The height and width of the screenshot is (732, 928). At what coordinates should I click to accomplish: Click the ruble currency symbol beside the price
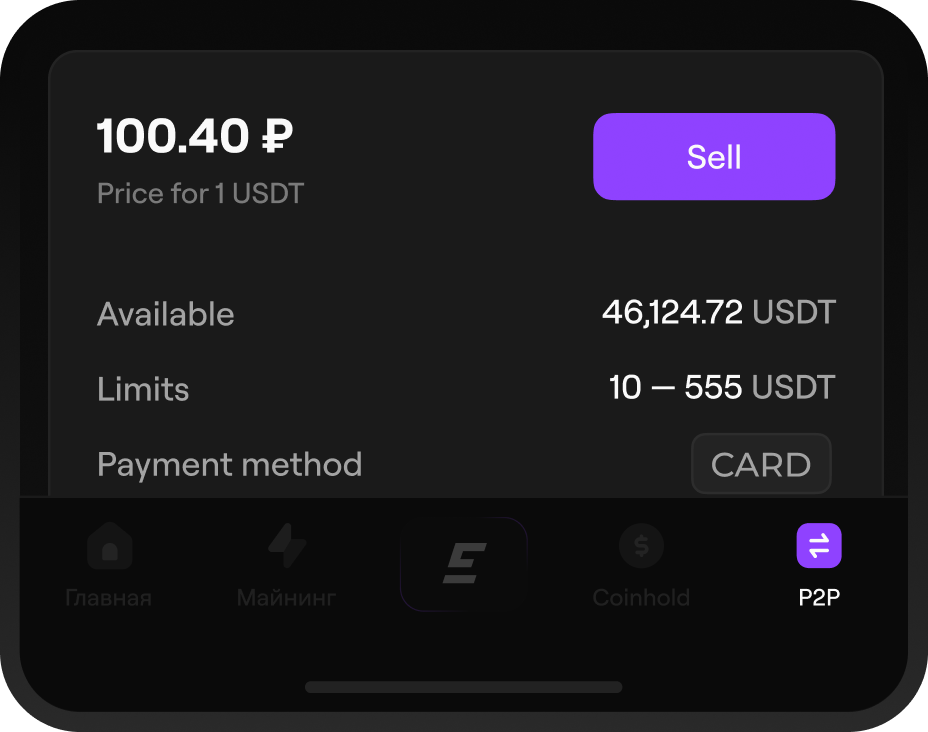(276, 137)
